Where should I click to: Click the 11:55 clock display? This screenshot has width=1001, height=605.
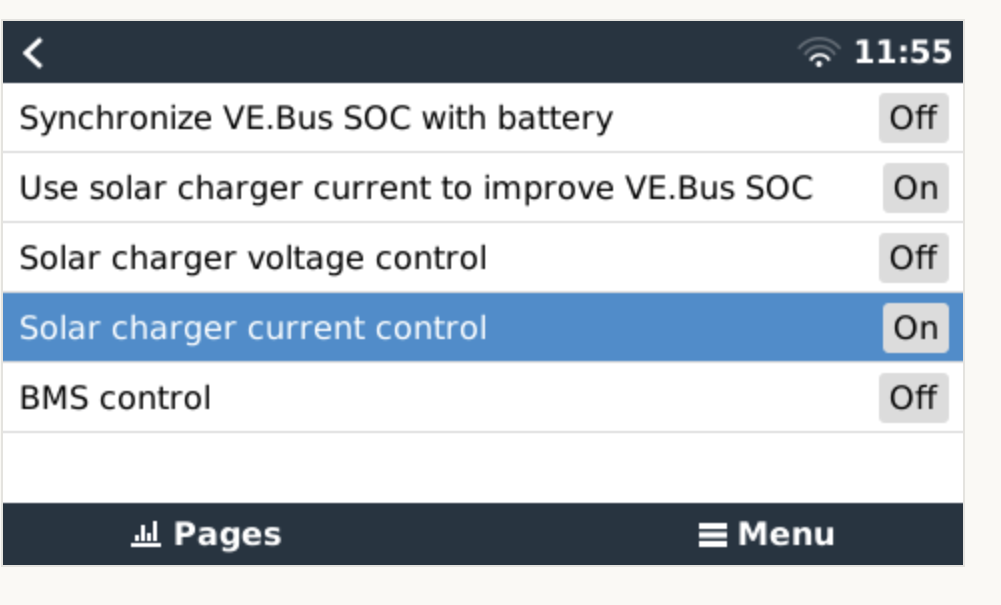pos(902,53)
